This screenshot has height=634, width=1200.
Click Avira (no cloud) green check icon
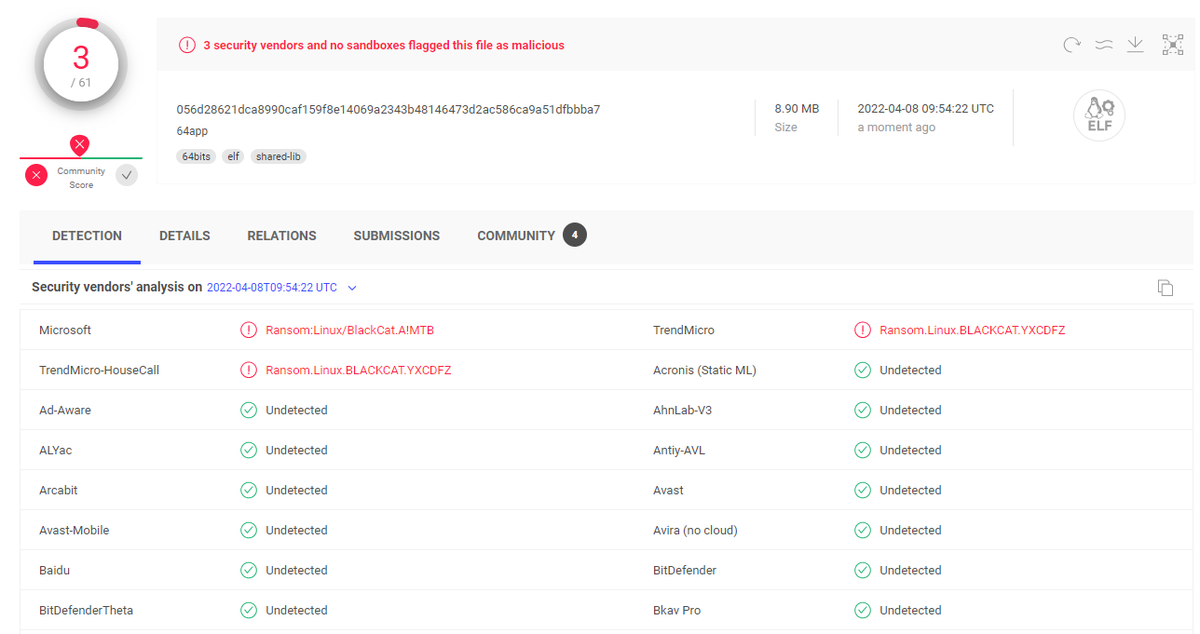click(x=862, y=530)
